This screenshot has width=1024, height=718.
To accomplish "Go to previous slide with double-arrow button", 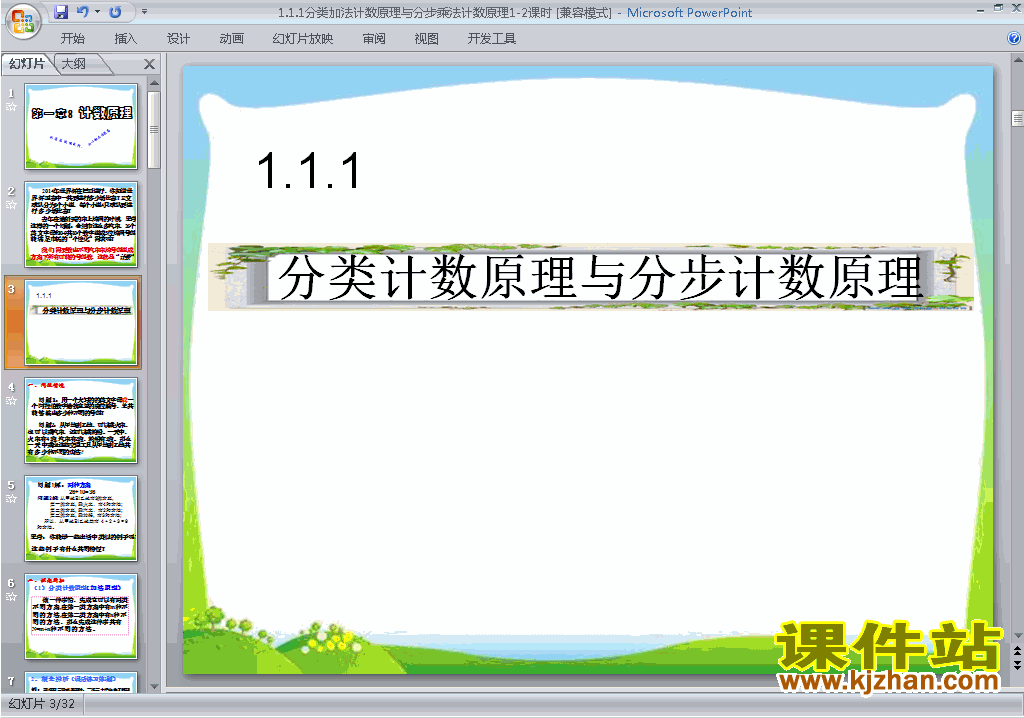I will [x=1017, y=651].
